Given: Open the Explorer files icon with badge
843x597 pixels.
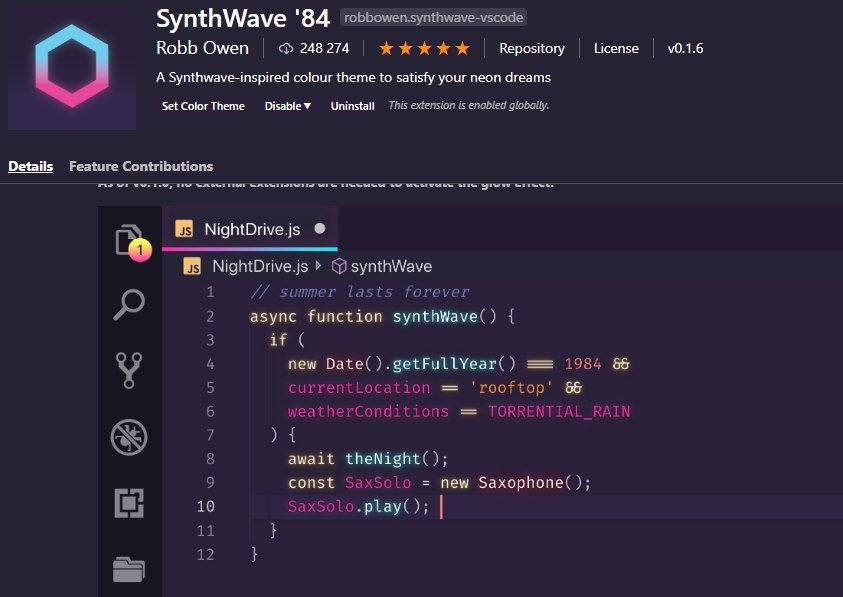Looking at the screenshot, I should click(x=132, y=242).
